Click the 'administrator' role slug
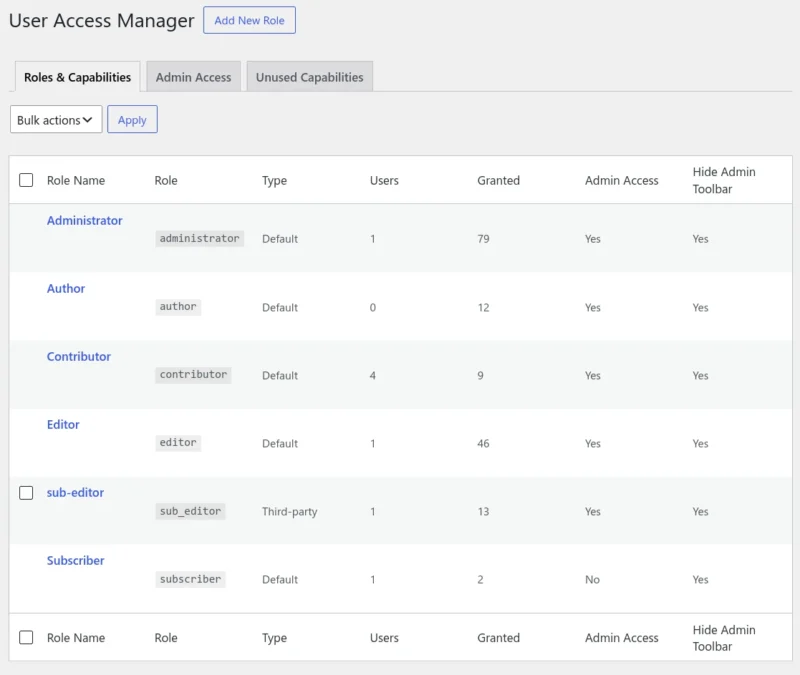The width and height of the screenshot is (800, 675). coord(199,238)
